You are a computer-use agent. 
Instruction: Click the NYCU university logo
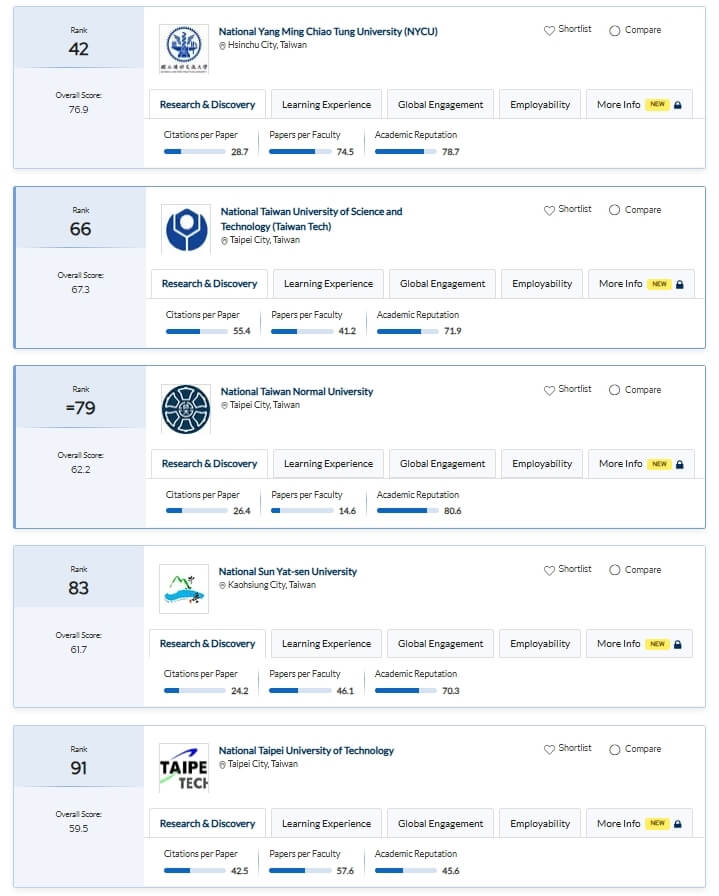tap(183, 49)
